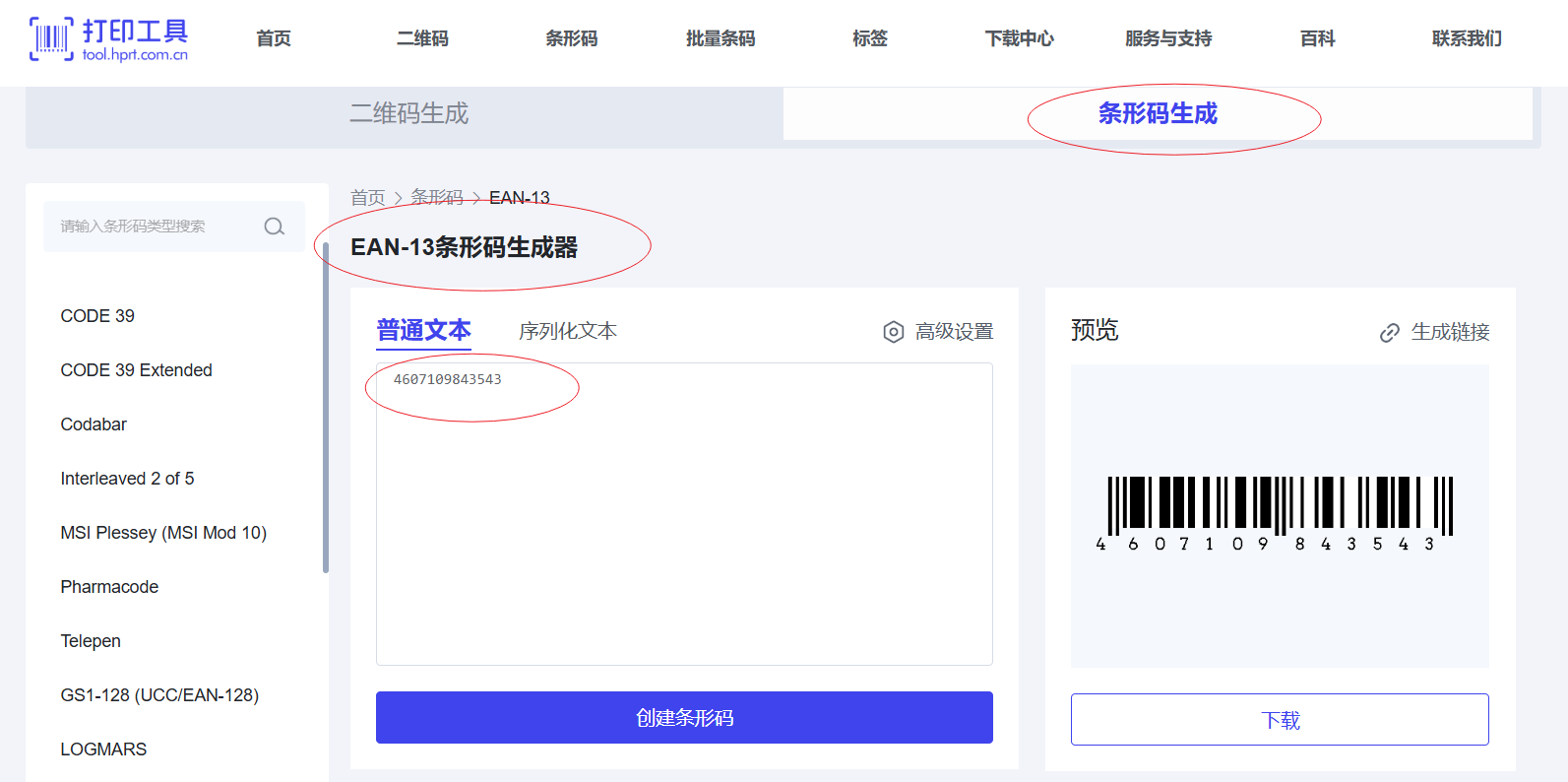The width and height of the screenshot is (1568, 782).
Task: Open 联系我们 in top navigation
Action: 1467,38
